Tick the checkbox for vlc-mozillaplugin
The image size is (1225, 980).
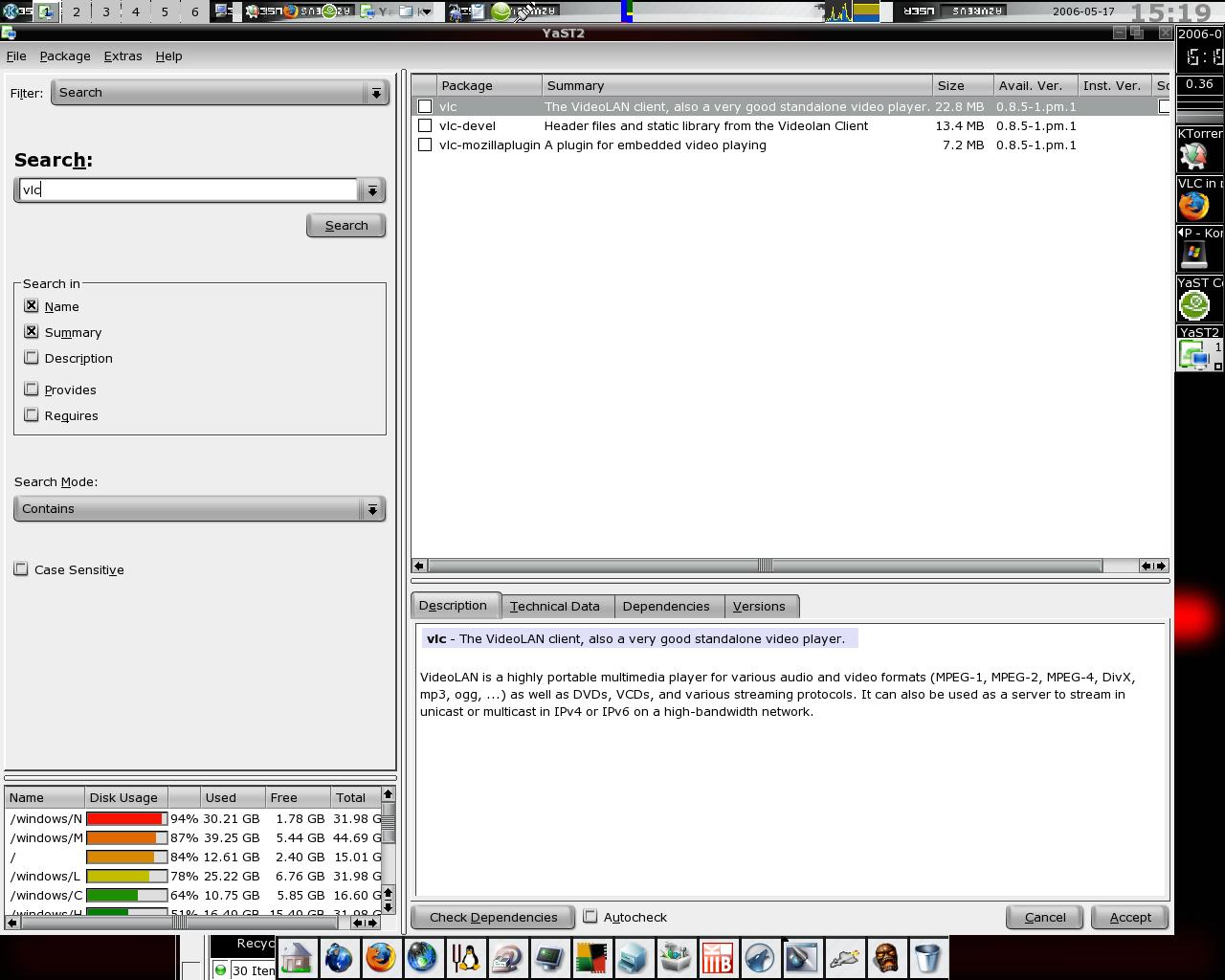(425, 145)
